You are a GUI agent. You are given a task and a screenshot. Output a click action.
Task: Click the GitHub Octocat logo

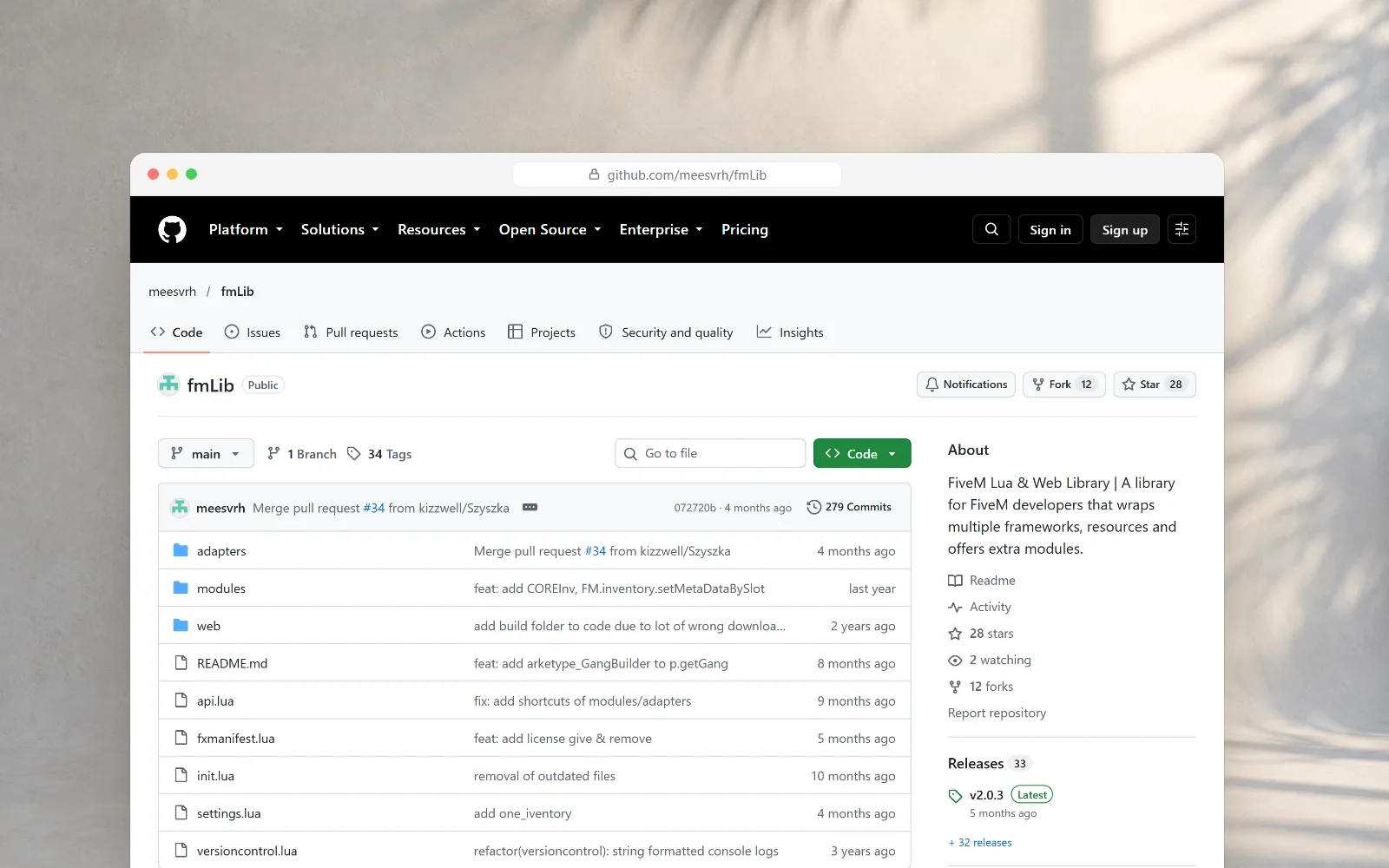(172, 229)
